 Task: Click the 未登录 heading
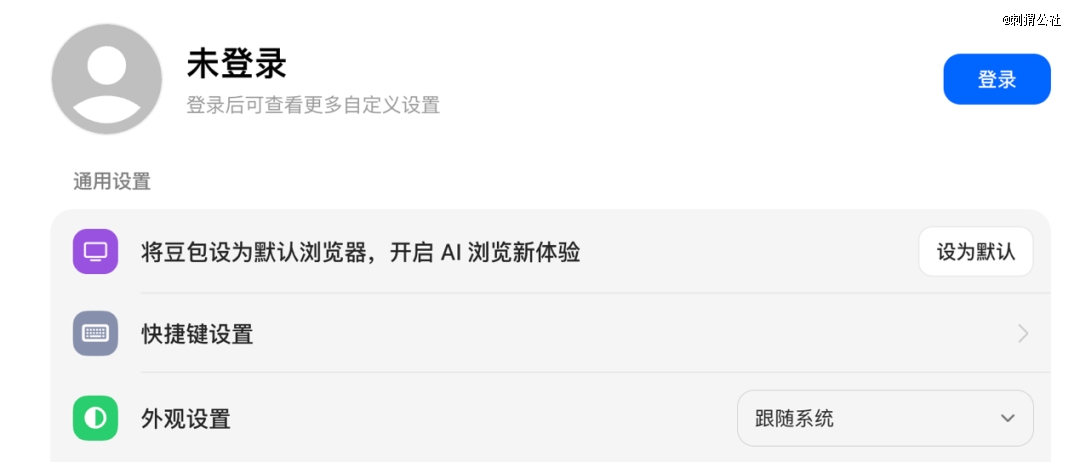pos(236,65)
